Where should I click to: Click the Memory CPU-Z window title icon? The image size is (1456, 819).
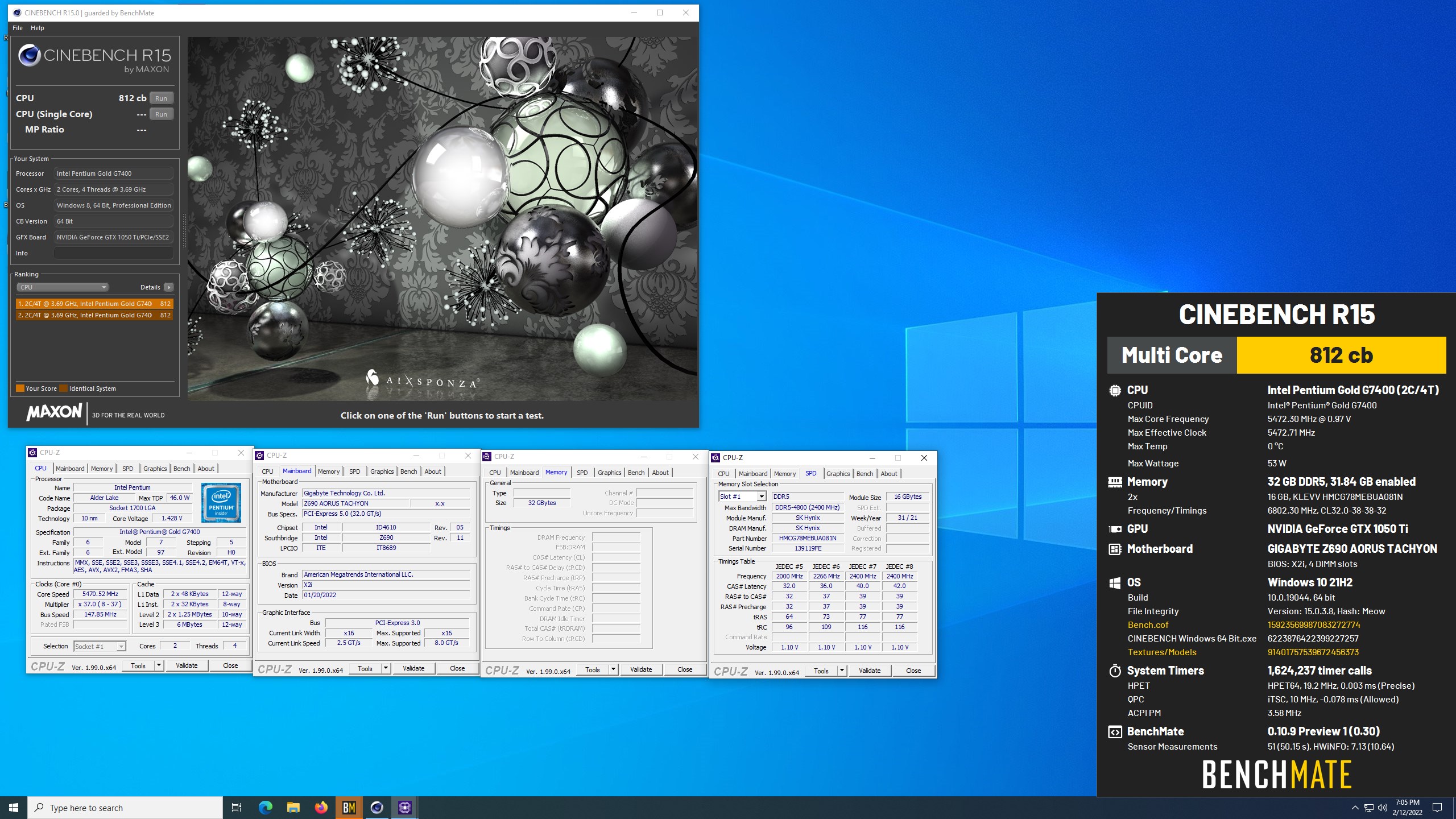point(487,457)
